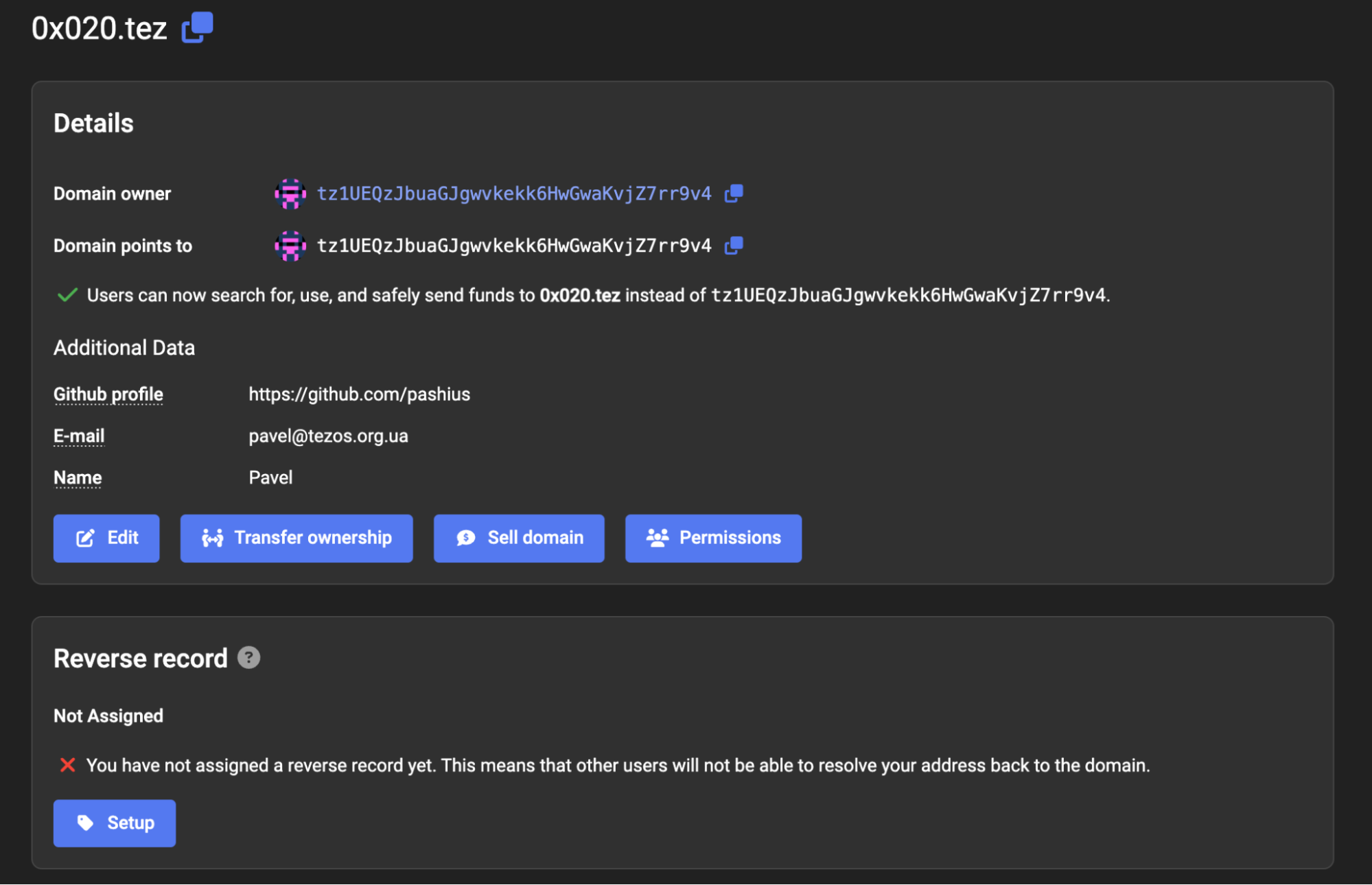The height and width of the screenshot is (885, 1372).
Task: Click the Github profile label
Action: (x=108, y=394)
